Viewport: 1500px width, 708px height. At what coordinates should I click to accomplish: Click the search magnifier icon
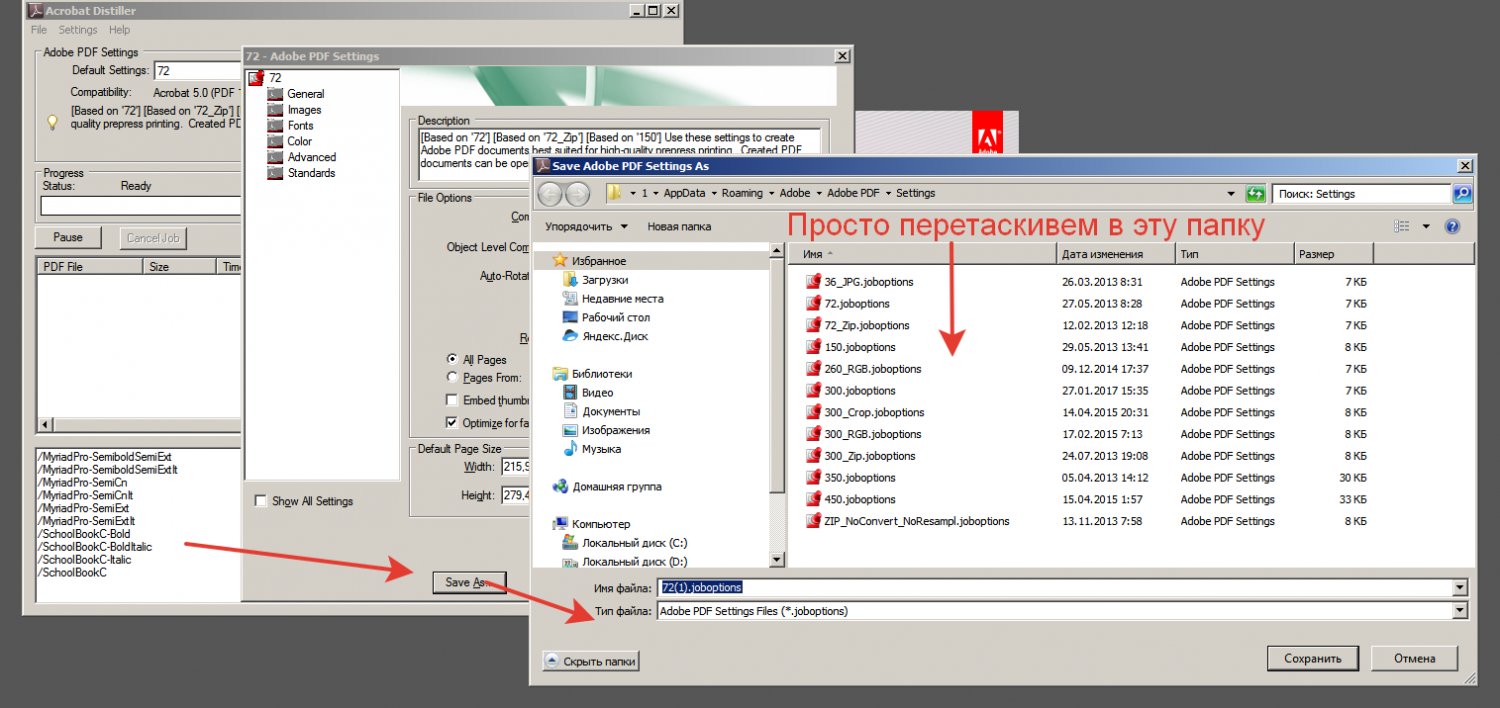[1462, 194]
